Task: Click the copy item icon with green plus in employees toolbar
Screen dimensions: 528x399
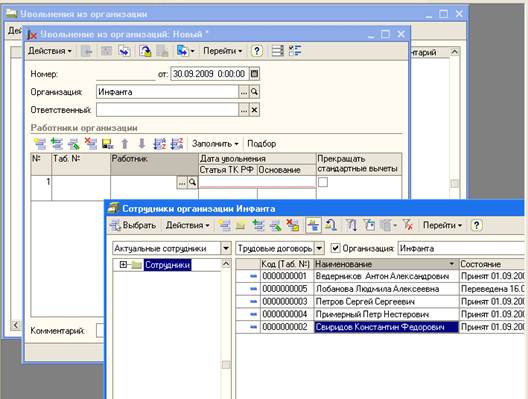Action: point(258,225)
